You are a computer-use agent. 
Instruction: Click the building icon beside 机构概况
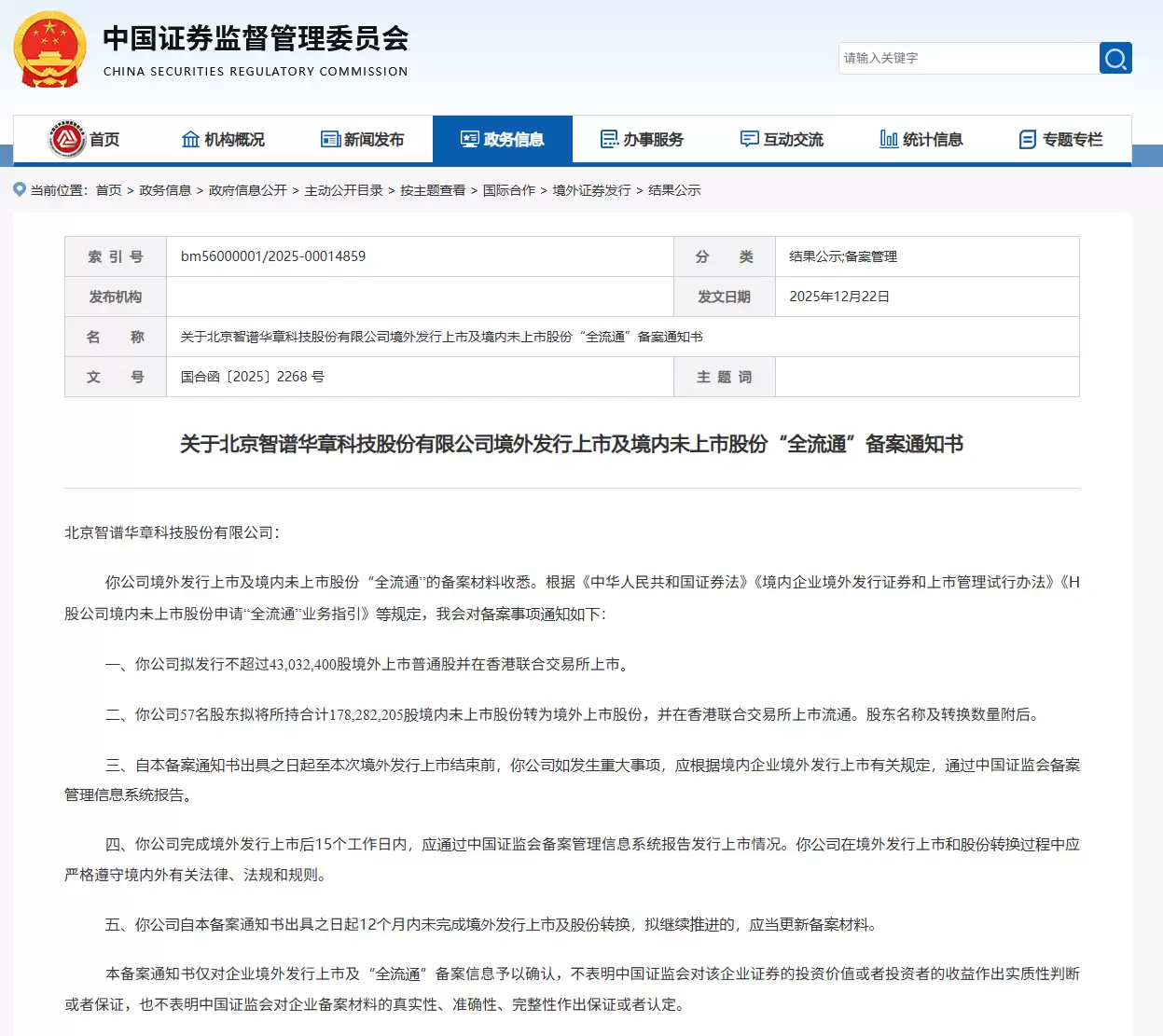189,139
